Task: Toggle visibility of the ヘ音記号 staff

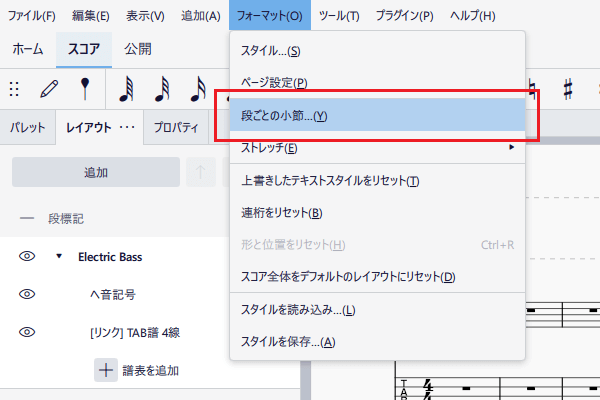Action: pyautogui.click(x=27, y=294)
